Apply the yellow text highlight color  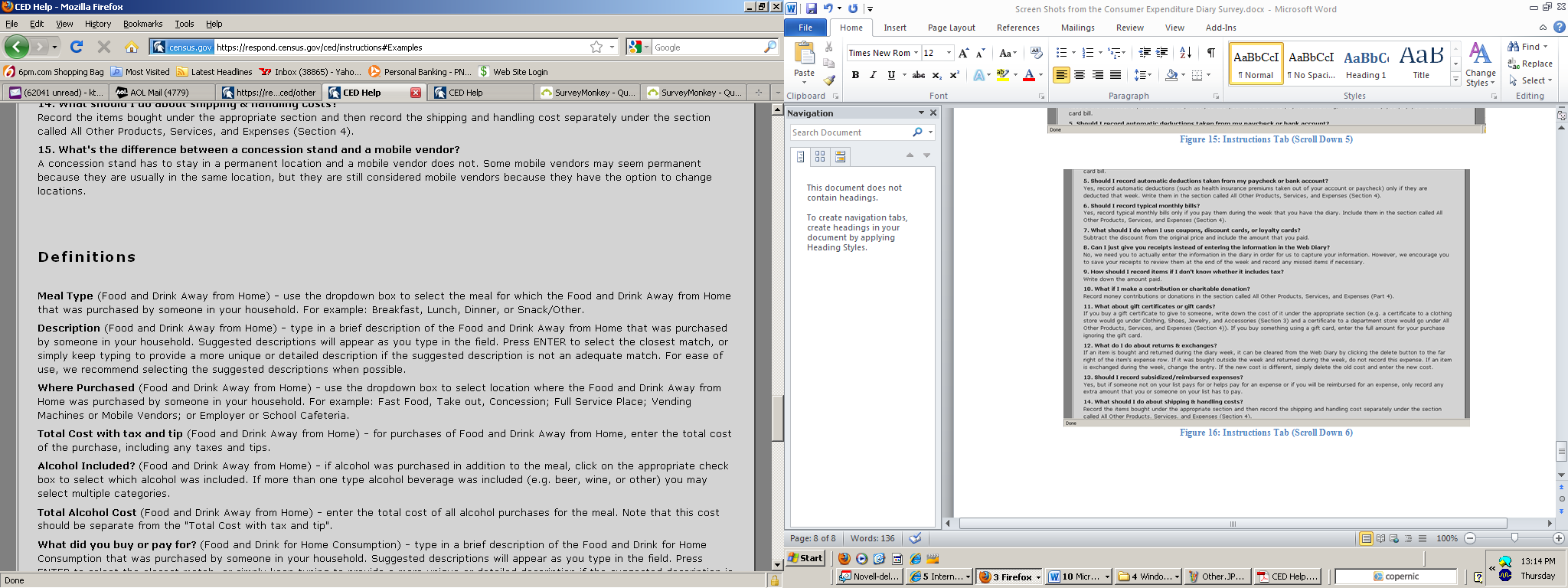(1003, 75)
